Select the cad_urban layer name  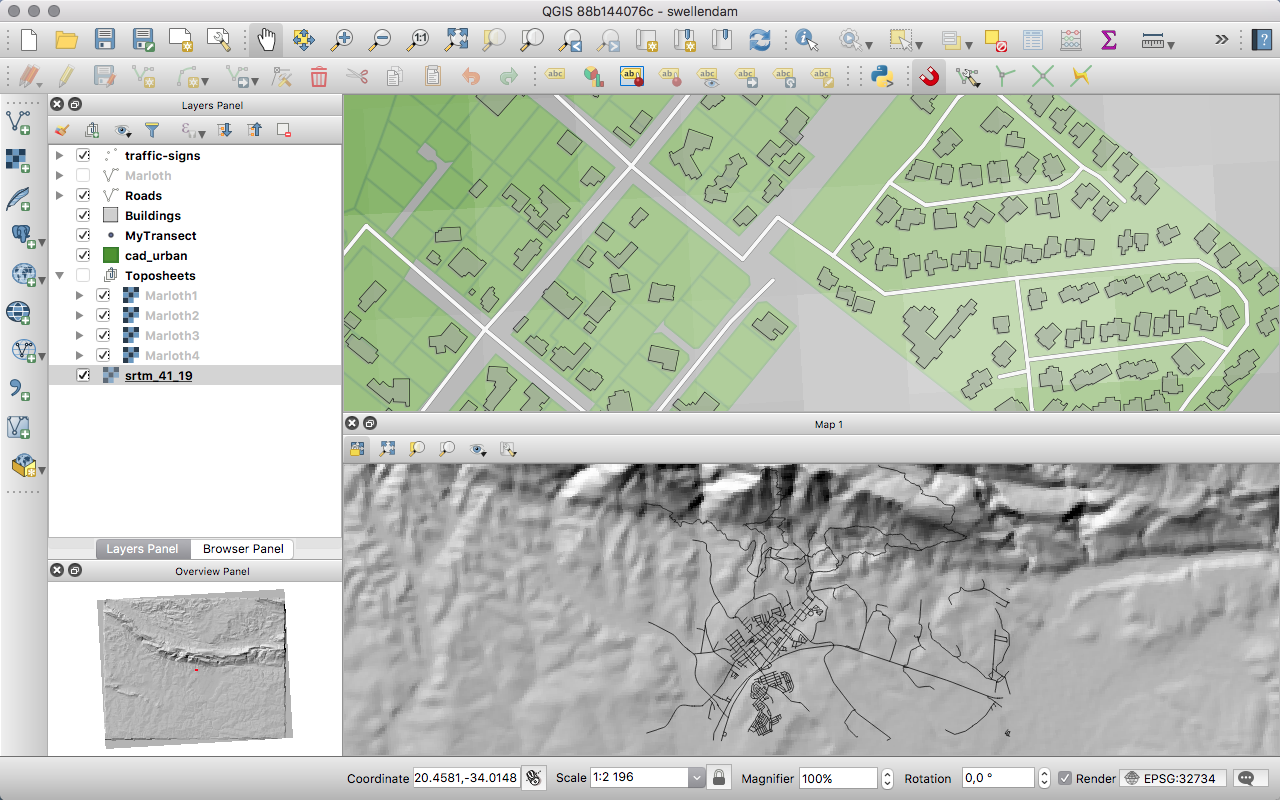[x=156, y=256]
